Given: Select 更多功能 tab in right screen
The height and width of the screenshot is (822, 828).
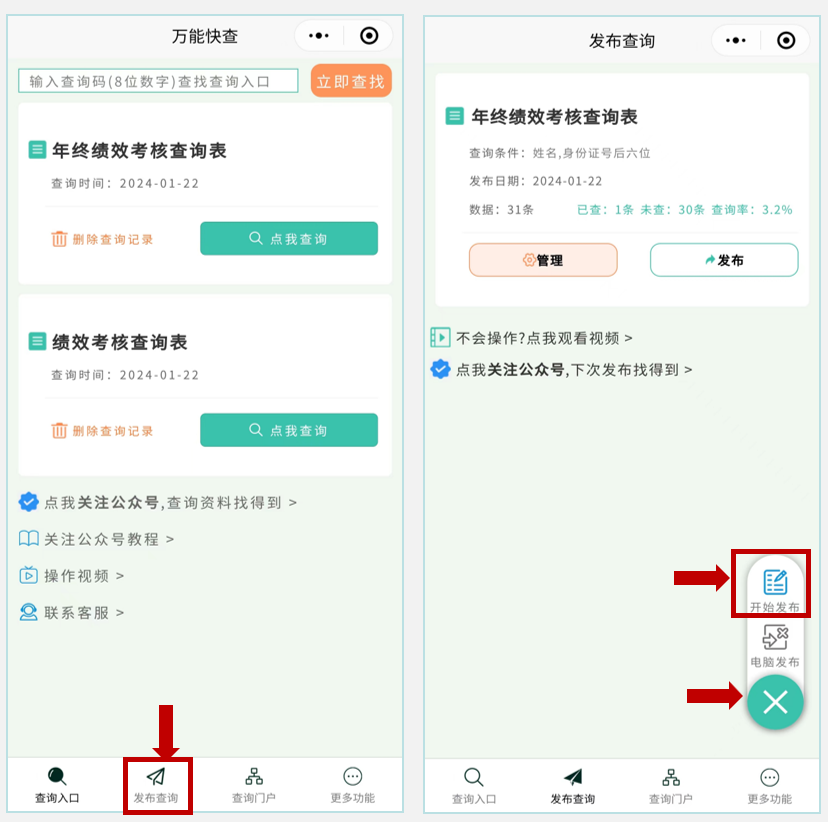Looking at the screenshot, I should 769,786.
